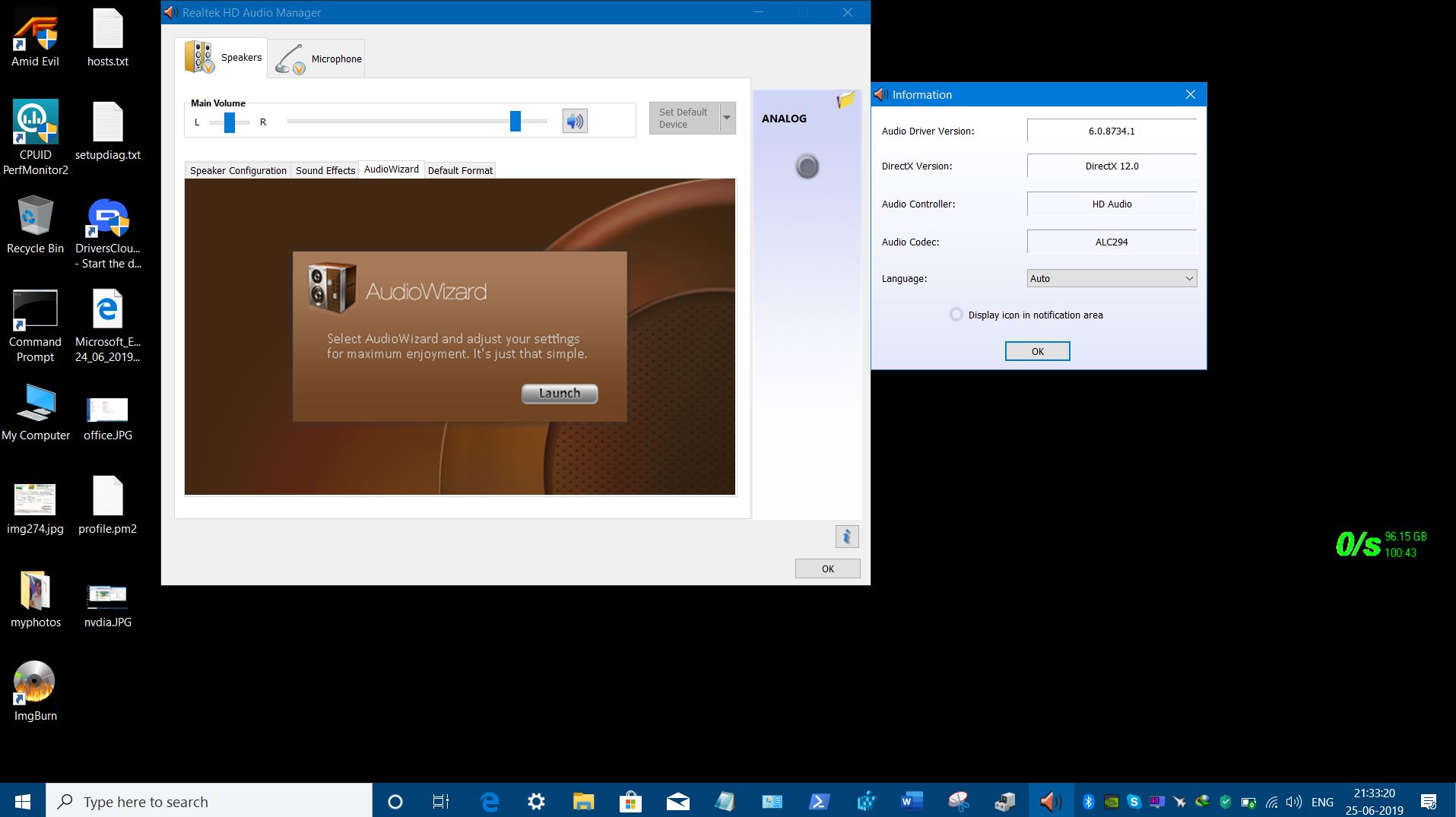Select DriversCloud desktop shortcut
This screenshot has width=1456, height=817.
pyautogui.click(x=108, y=233)
